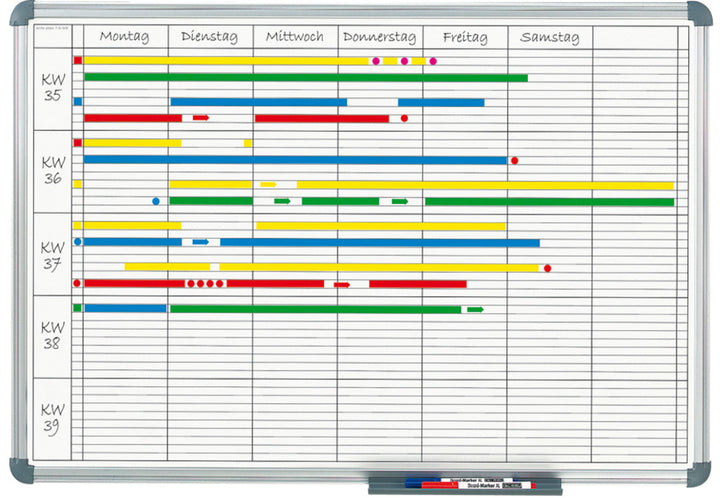Click the red square marker in KW 36

point(78,143)
